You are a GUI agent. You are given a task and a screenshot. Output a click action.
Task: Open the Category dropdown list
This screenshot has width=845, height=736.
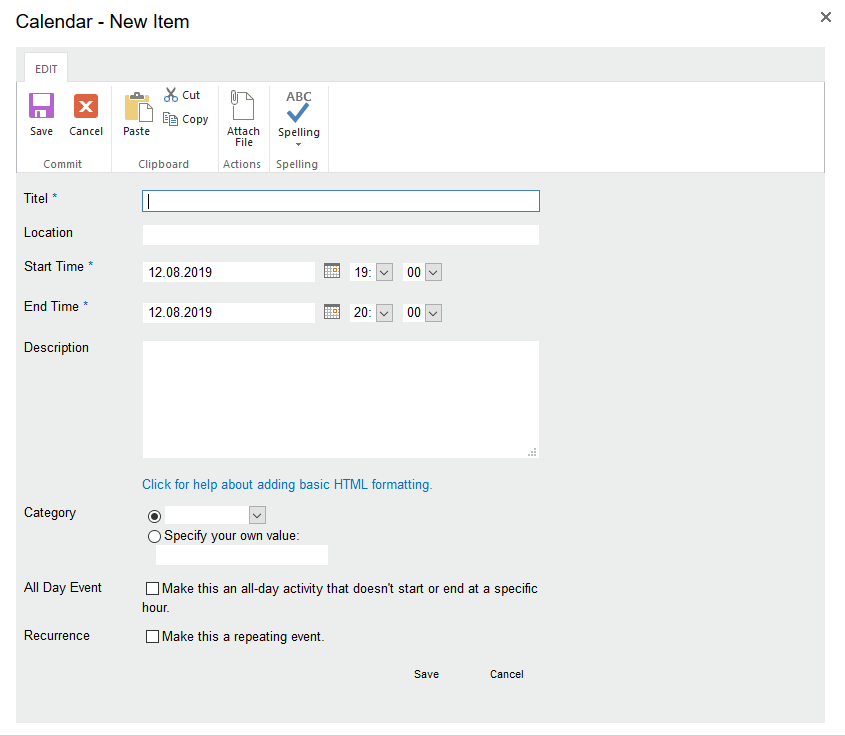256,515
